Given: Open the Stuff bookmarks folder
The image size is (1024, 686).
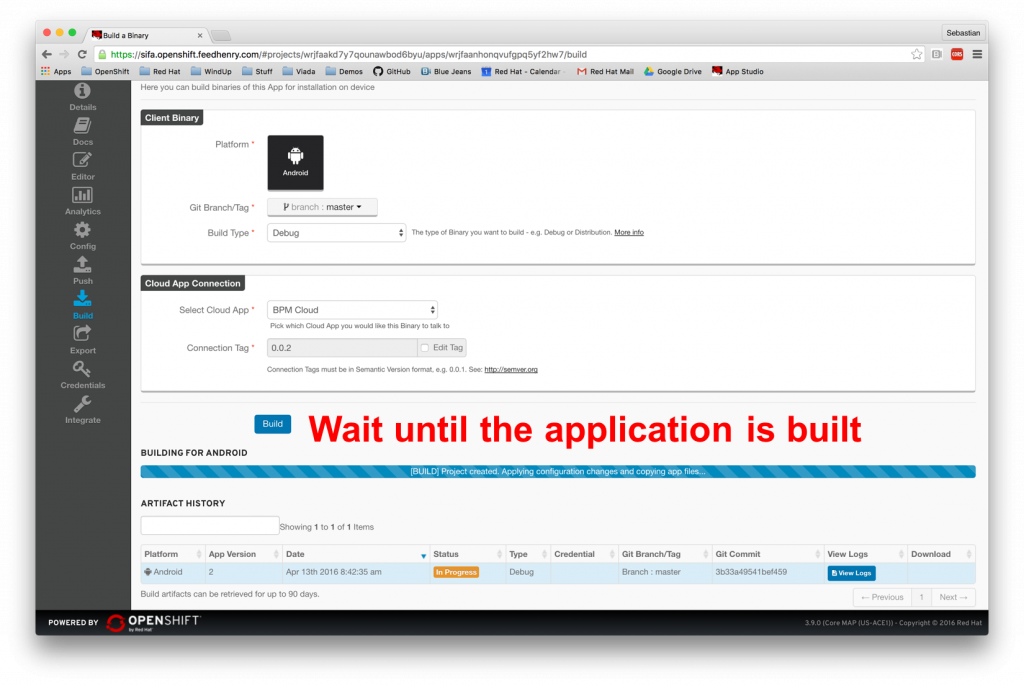Looking at the screenshot, I should click(x=257, y=72).
